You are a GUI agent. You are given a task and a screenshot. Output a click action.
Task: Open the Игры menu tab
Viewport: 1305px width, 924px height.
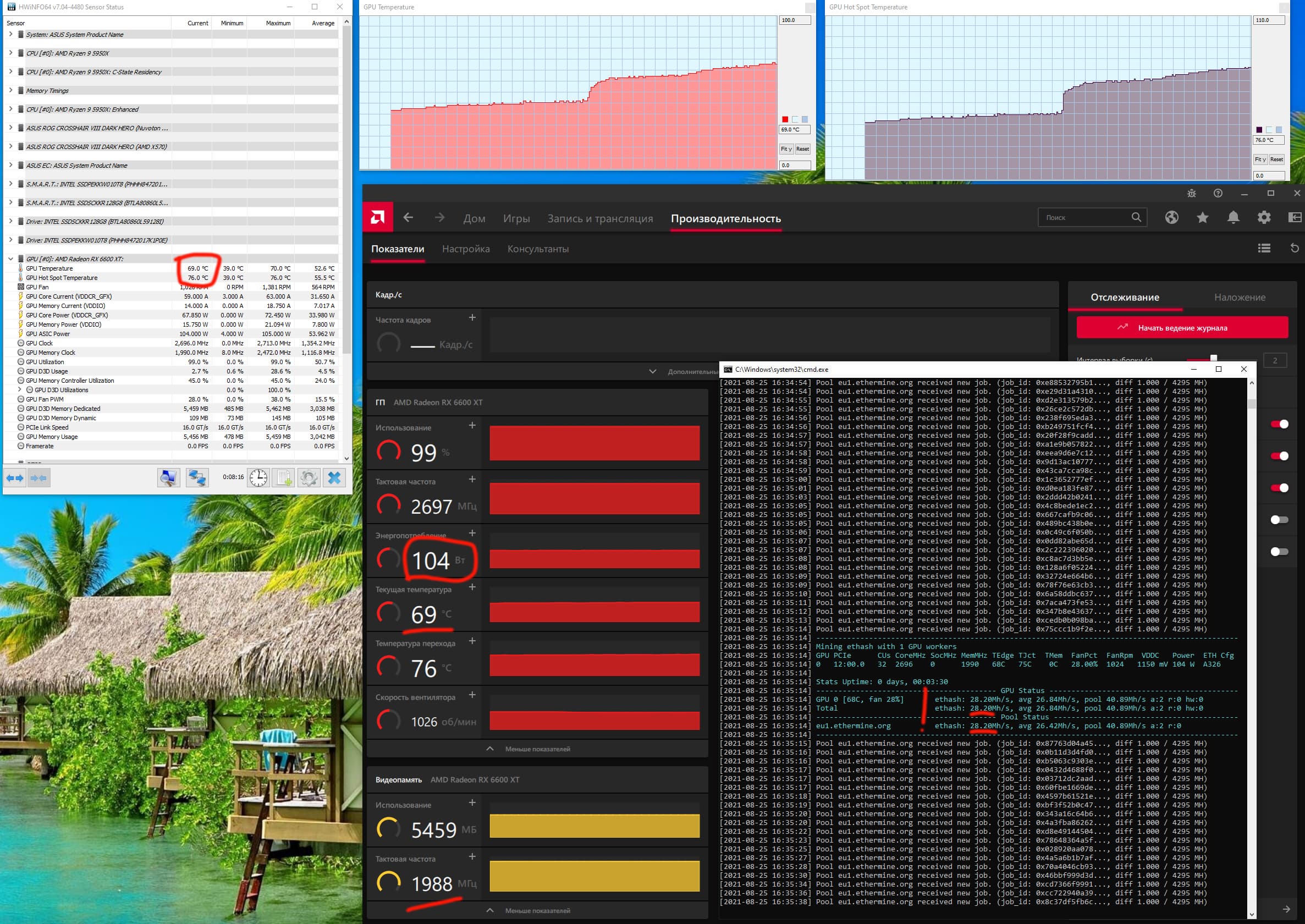(516, 218)
